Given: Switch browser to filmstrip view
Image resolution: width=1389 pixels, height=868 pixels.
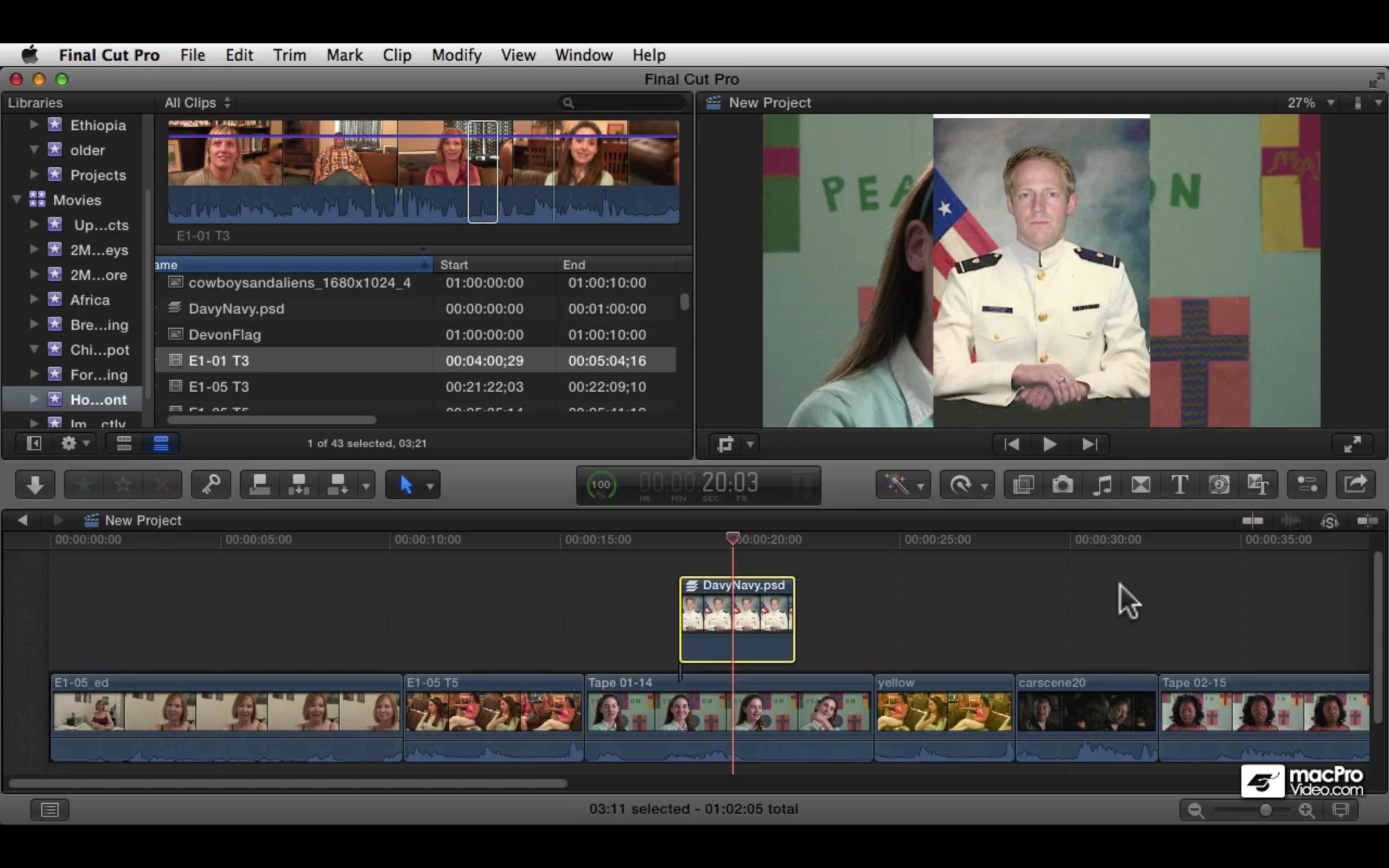Looking at the screenshot, I should click(x=124, y=443).
